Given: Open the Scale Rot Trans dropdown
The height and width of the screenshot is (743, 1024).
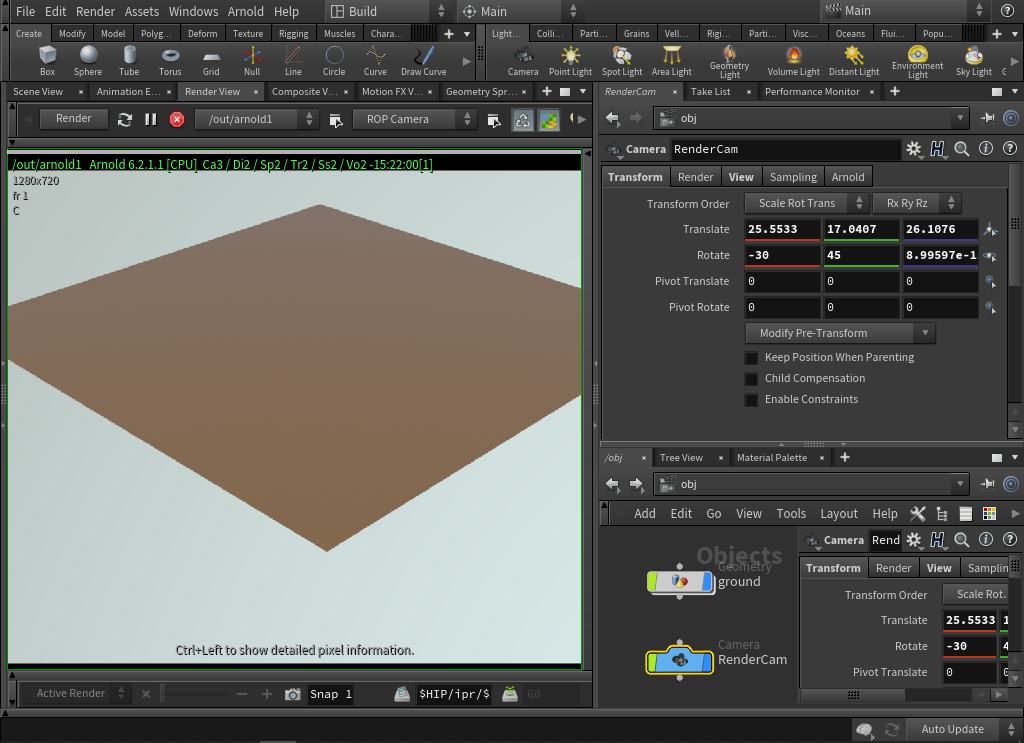Looking at the screenshot, I should click(806, 203).
